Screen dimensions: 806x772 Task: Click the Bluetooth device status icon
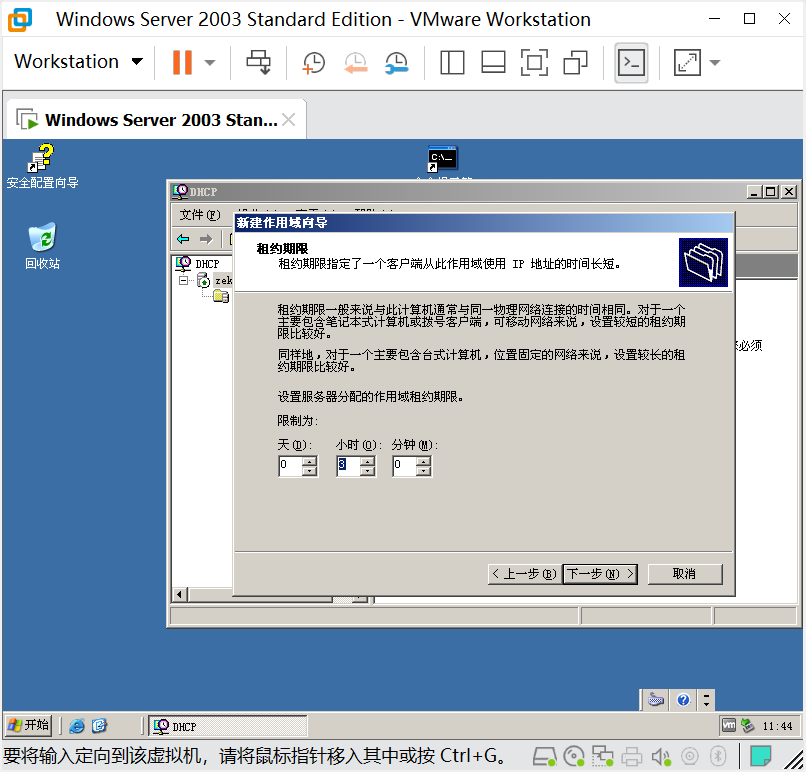pyautogui.click(x=718, y=757)
